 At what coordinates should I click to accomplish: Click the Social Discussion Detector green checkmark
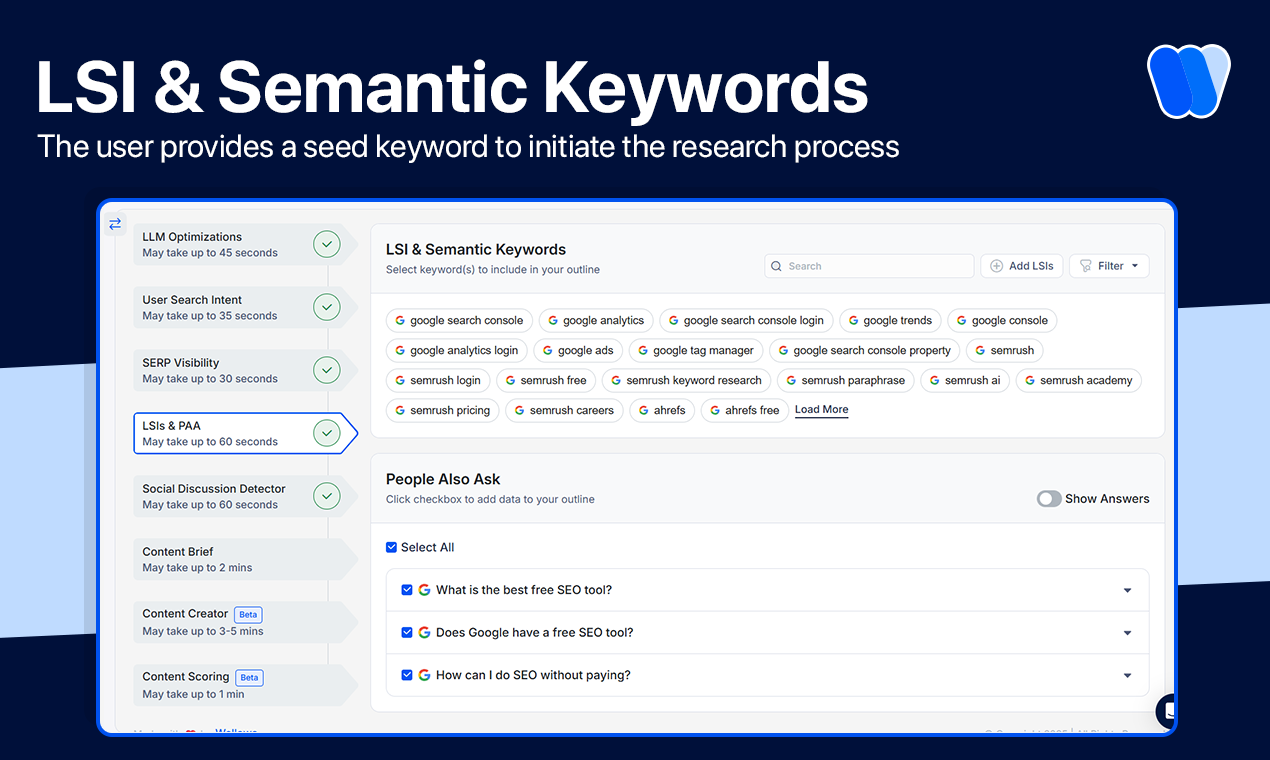[326, 496]
